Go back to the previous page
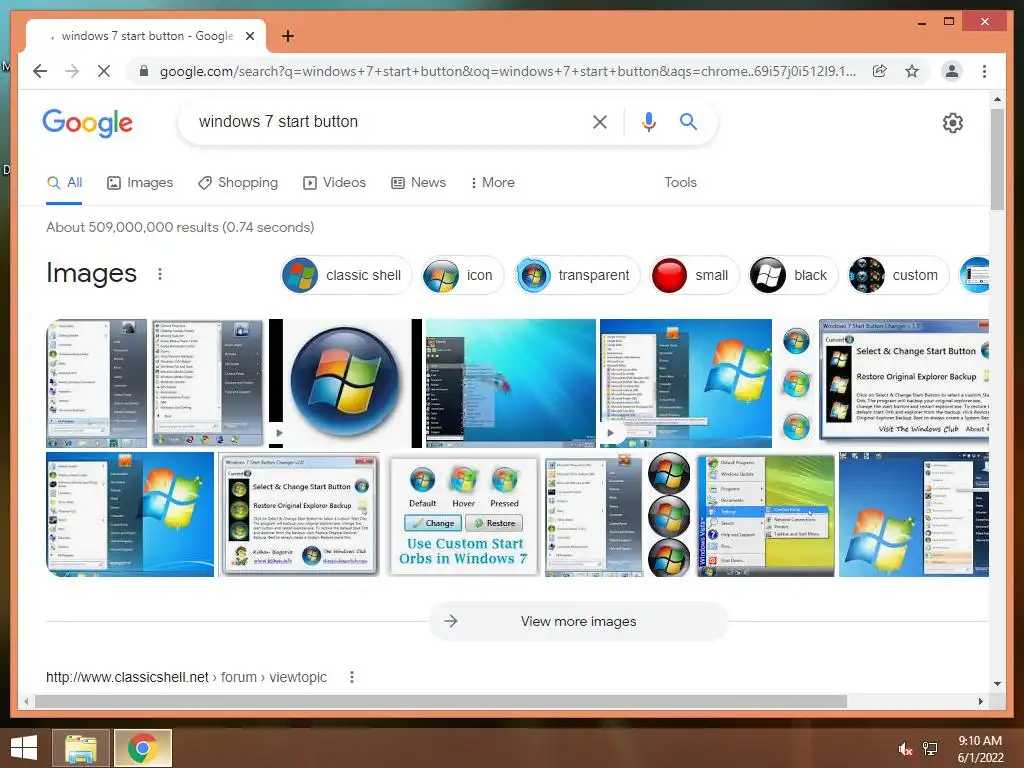The height and width of the screenshot is (768, 1024). (40, 71)
